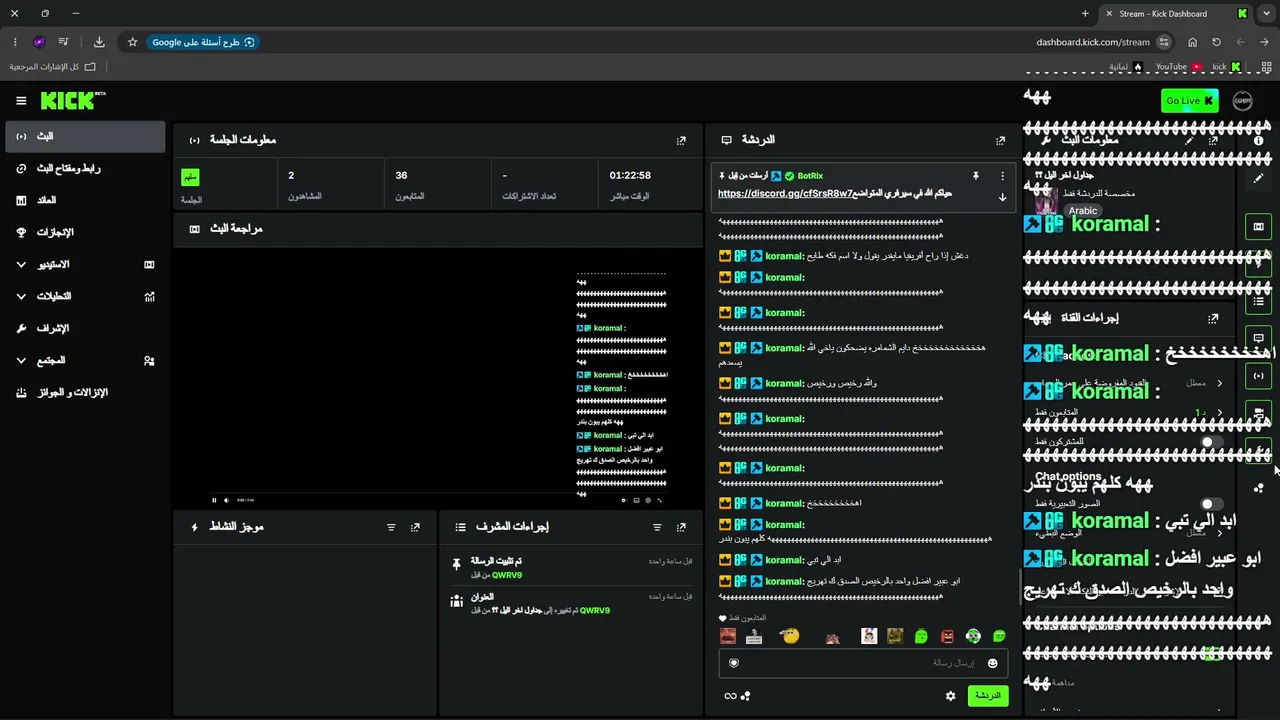Viewport: 1280px width, 720px height.
Task: Select the Stream - Kick Dashboard tab
Action: click(1176, 14)
